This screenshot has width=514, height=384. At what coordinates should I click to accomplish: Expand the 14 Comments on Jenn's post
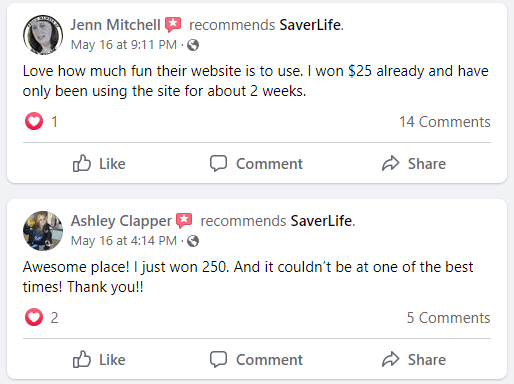click(445, 122)
